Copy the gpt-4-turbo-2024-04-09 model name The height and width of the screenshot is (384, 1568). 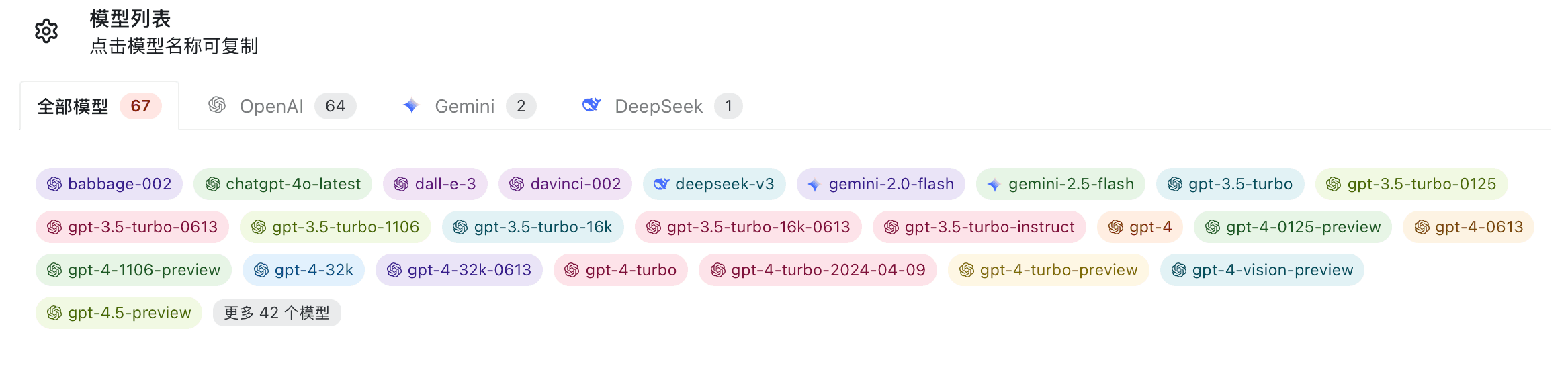point(828,270)
